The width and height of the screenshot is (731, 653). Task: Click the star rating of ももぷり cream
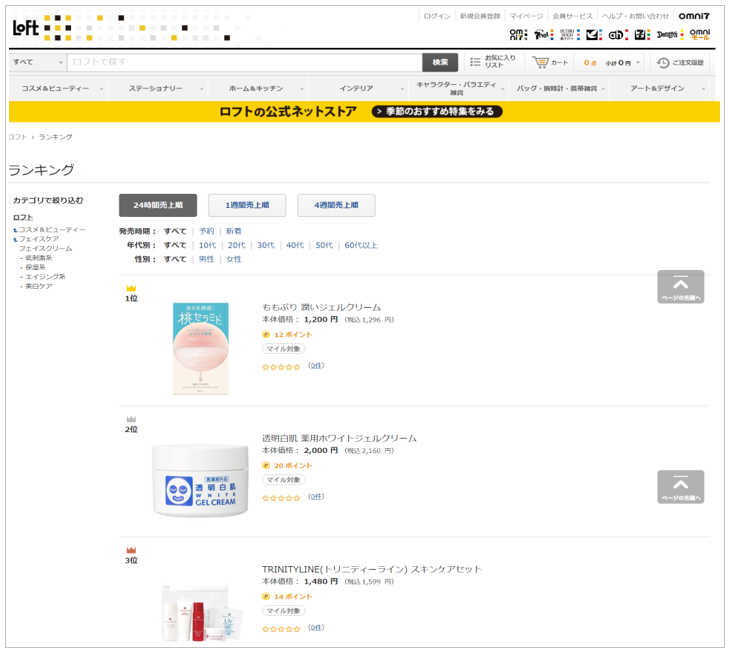pyautogui.click(x=281, y=367)
